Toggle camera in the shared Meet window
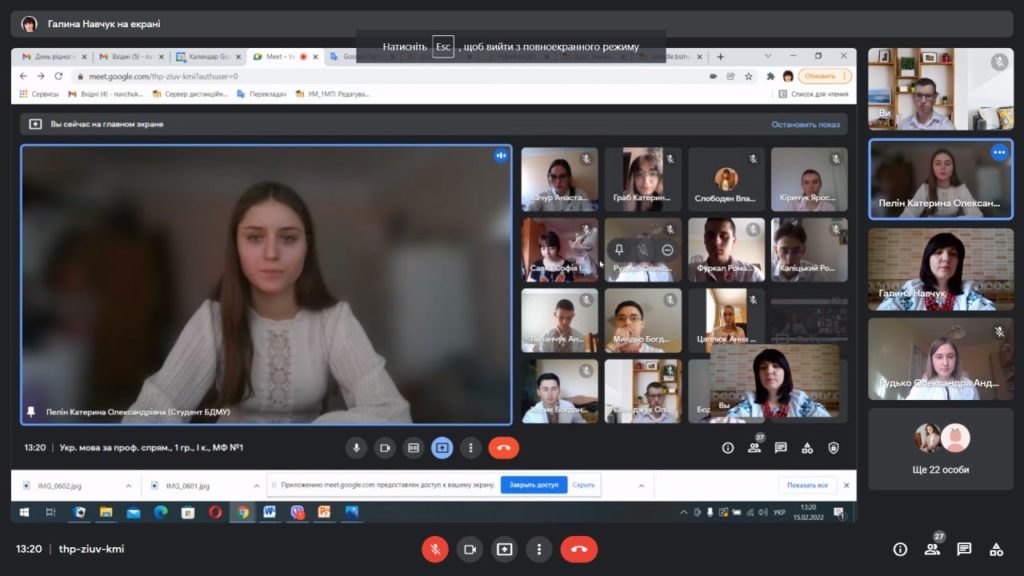 [x=385, y=448]
